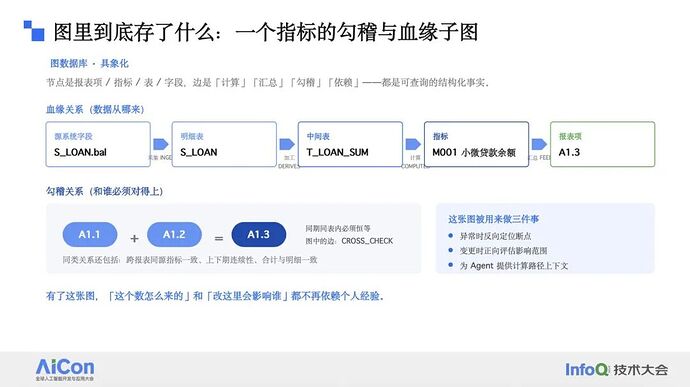
Task: Select the 报表项 A1.3 box
Action: click(x=602, y=144)
